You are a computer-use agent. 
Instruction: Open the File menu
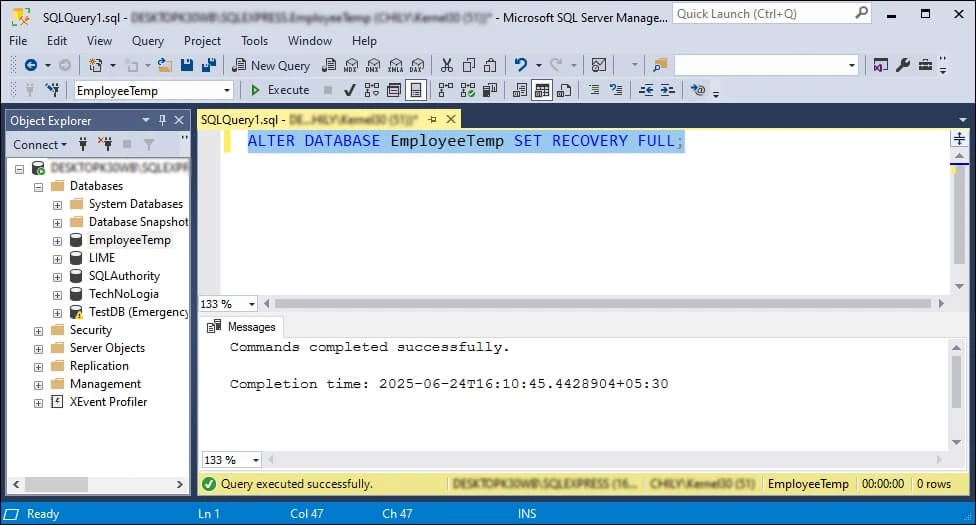point(18,40)
